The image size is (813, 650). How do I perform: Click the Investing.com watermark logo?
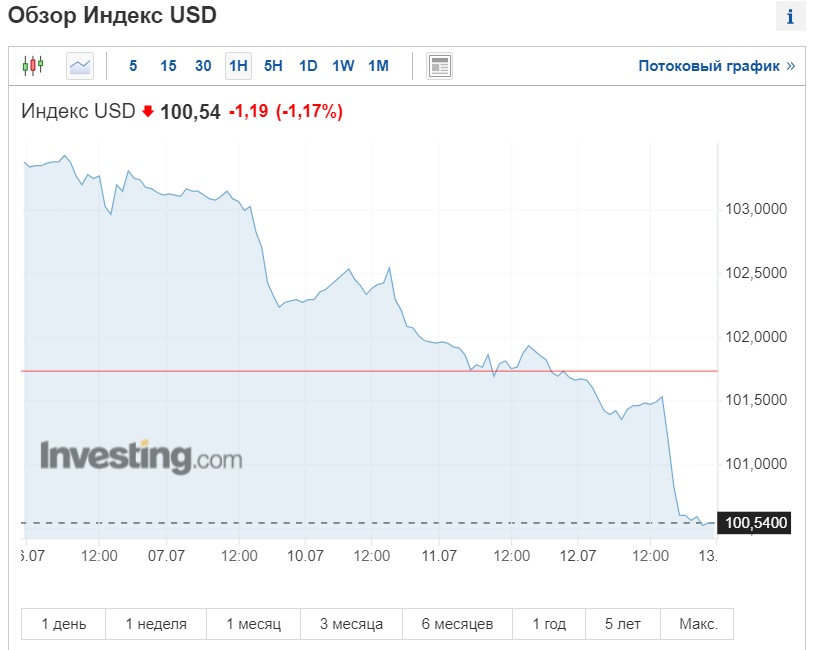141,457
